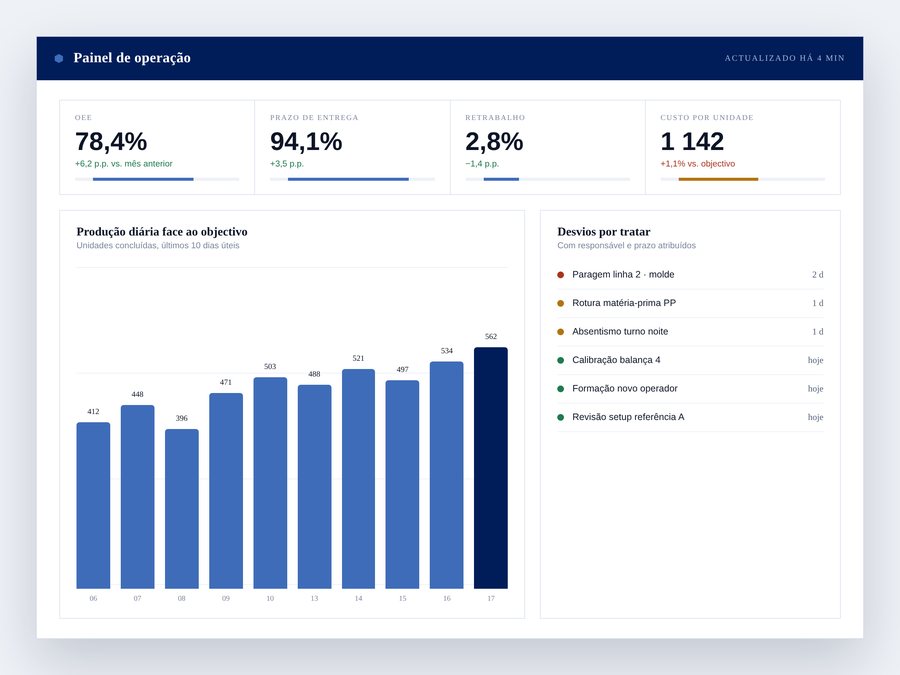Select the Custo por unidade 1 142 card
This screenshot has height=675, width=900.
(743, 148)
